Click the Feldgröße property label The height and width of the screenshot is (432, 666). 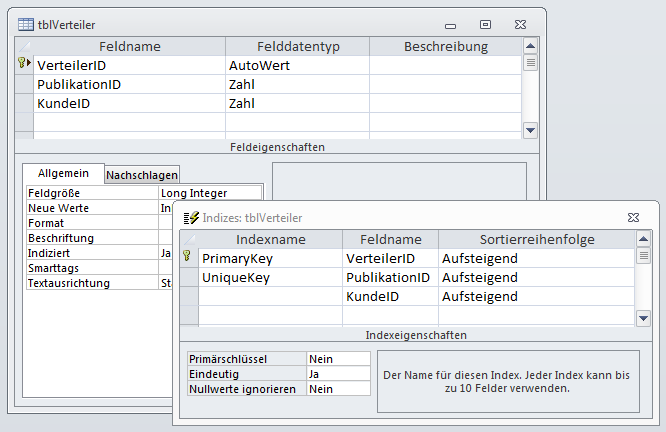point(92,193)
